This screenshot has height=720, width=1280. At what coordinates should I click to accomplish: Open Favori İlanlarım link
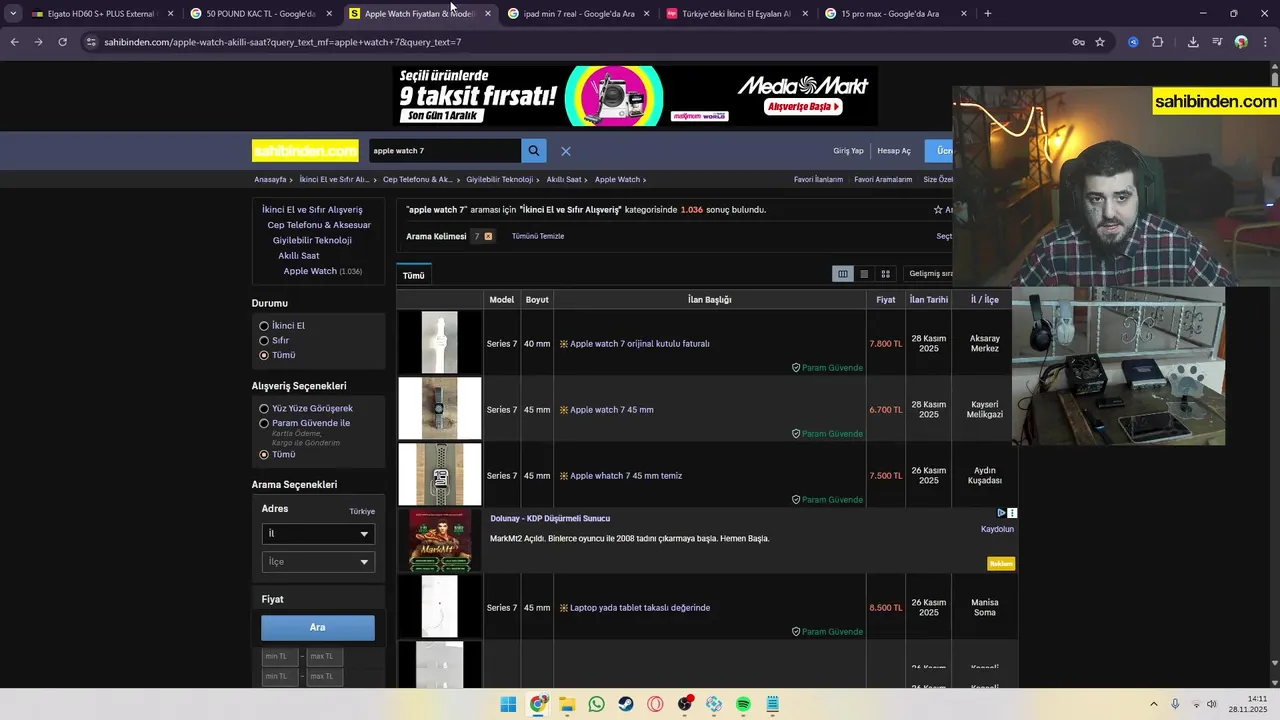click(818, 180)
